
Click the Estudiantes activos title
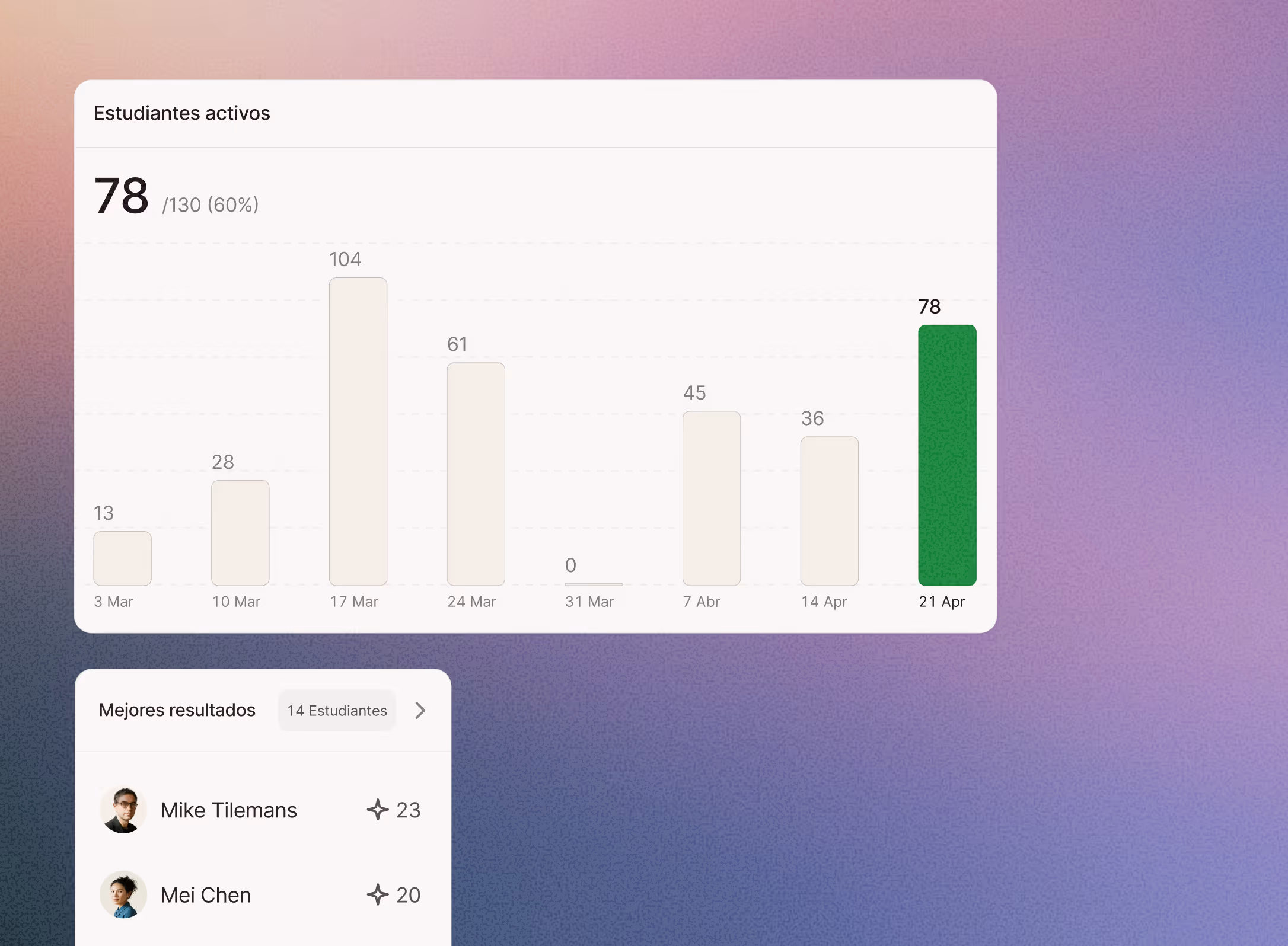[181, 113]
